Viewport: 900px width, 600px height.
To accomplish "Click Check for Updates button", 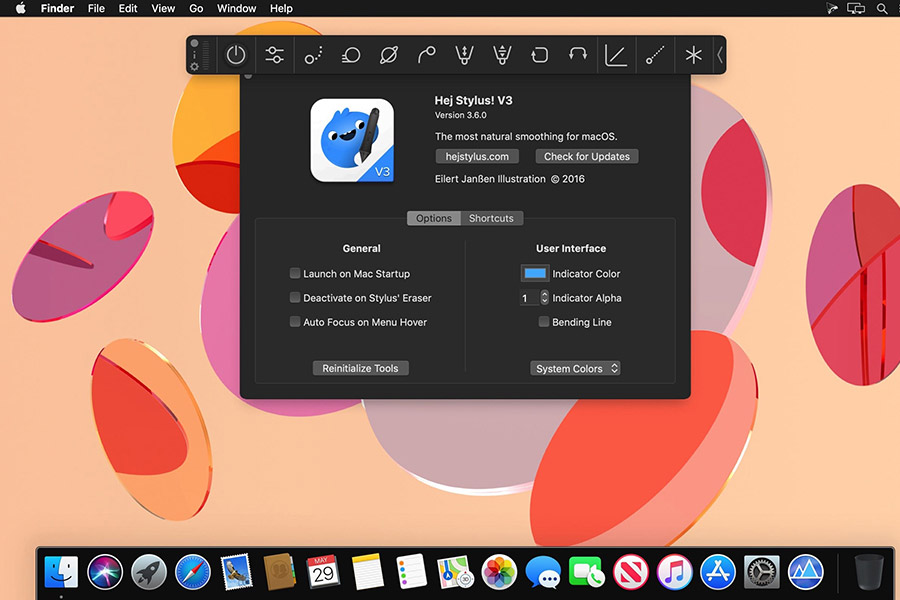I will [x=587, y=156].
